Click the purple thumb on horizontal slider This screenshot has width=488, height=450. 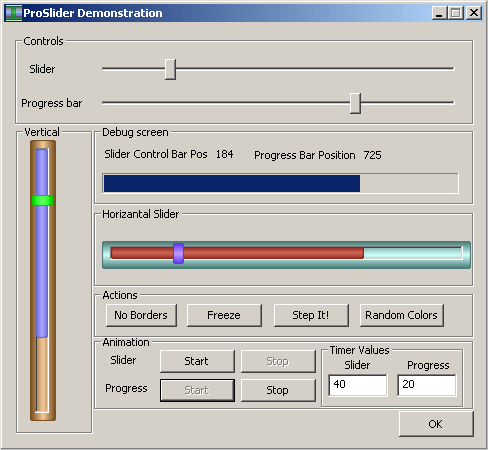tap(179, 254)
